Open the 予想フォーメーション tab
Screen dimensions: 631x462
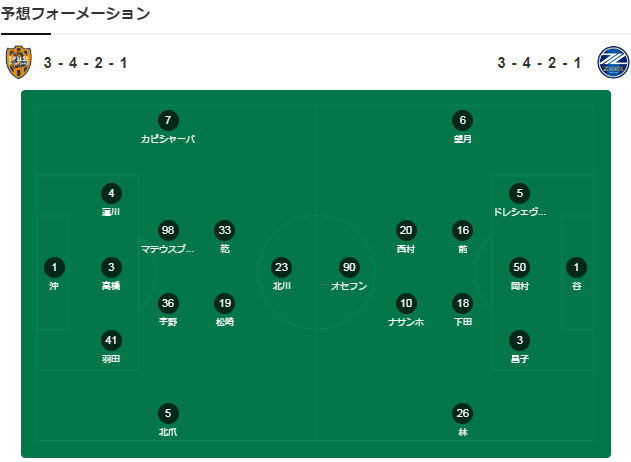coord(75,14)
